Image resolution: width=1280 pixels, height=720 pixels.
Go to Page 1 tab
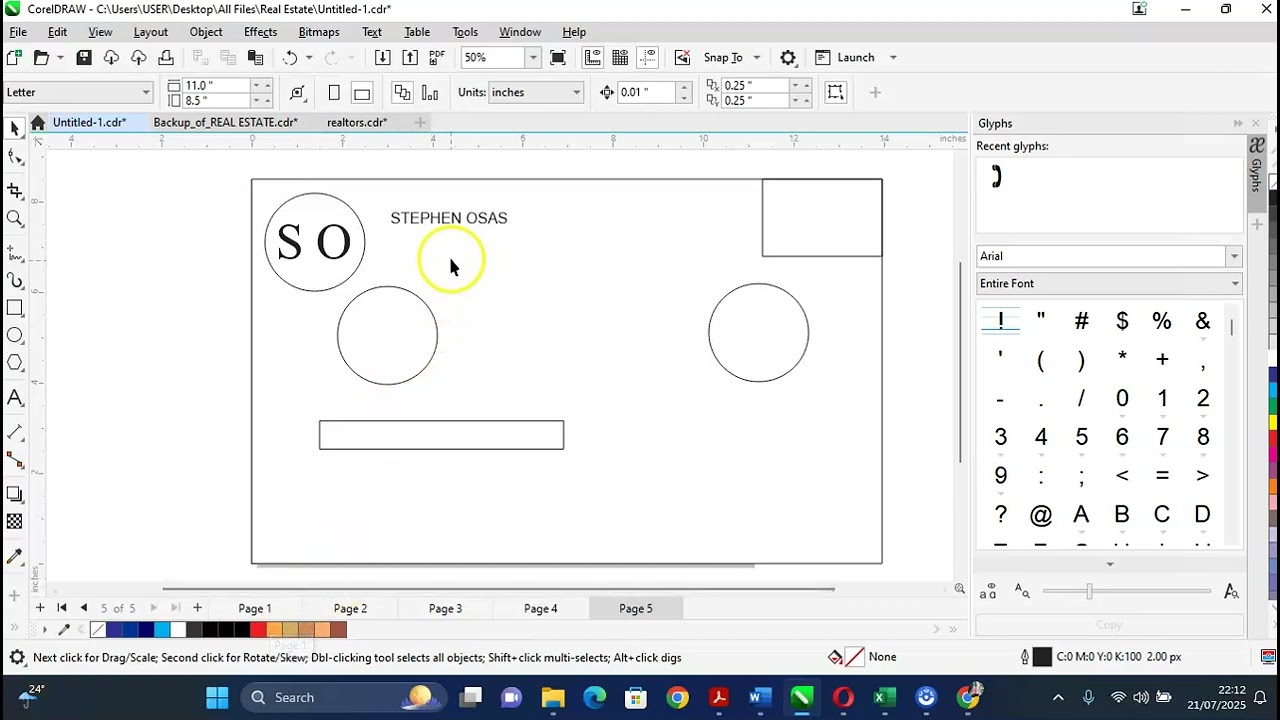254,608
